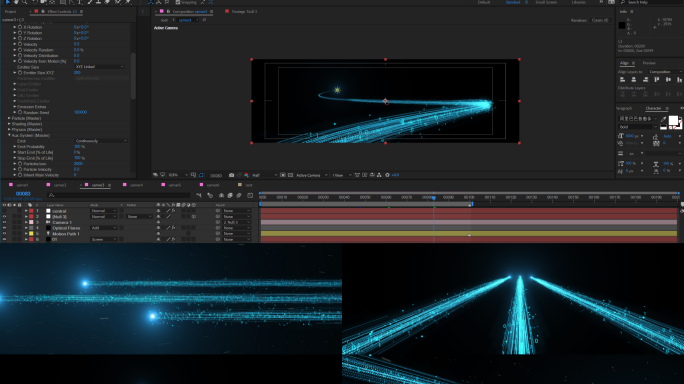The width and height of the screenshot is (684, 384).
Task: Switch to the camera4 timeline tab
Action: coord(136,185)
